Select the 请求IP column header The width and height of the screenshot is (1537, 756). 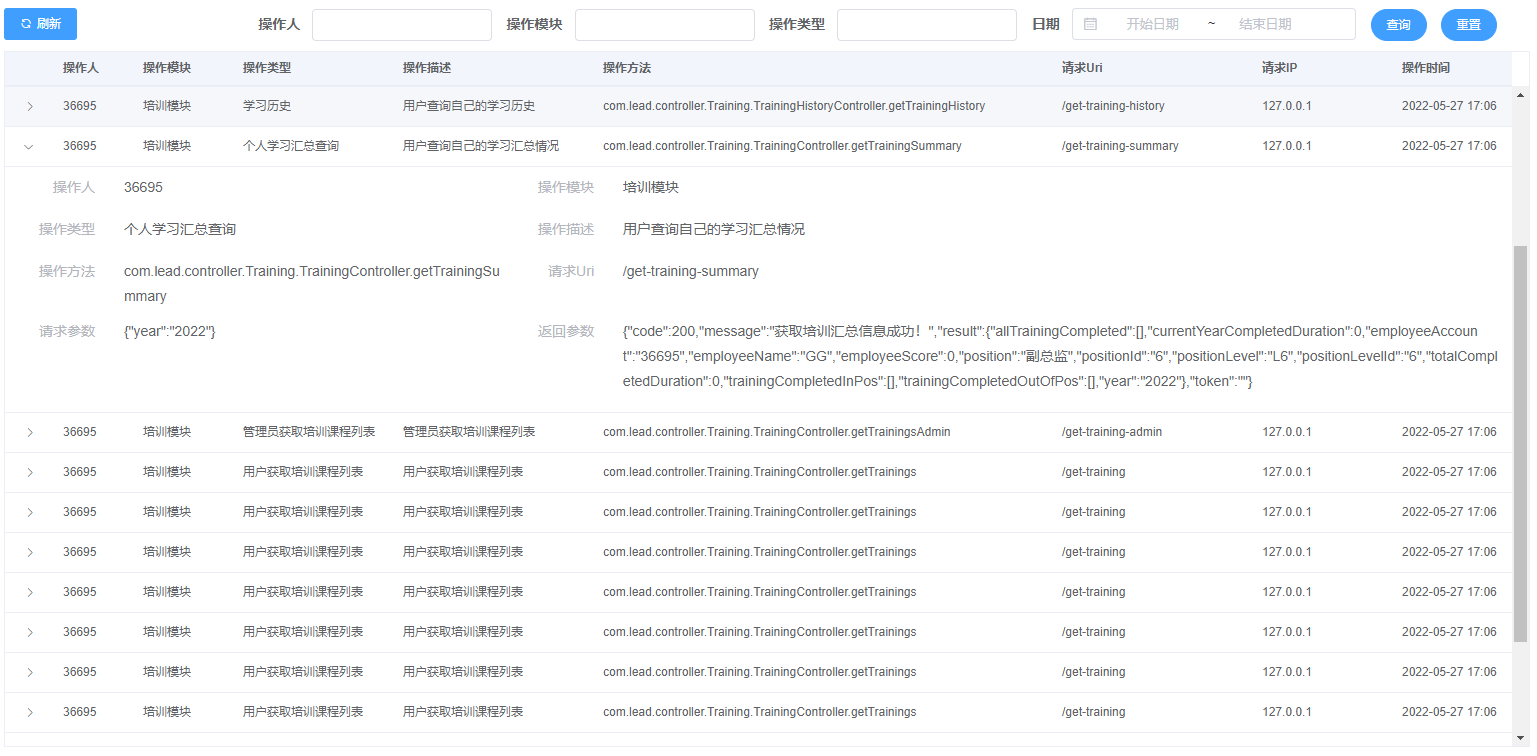point(1280,68)
